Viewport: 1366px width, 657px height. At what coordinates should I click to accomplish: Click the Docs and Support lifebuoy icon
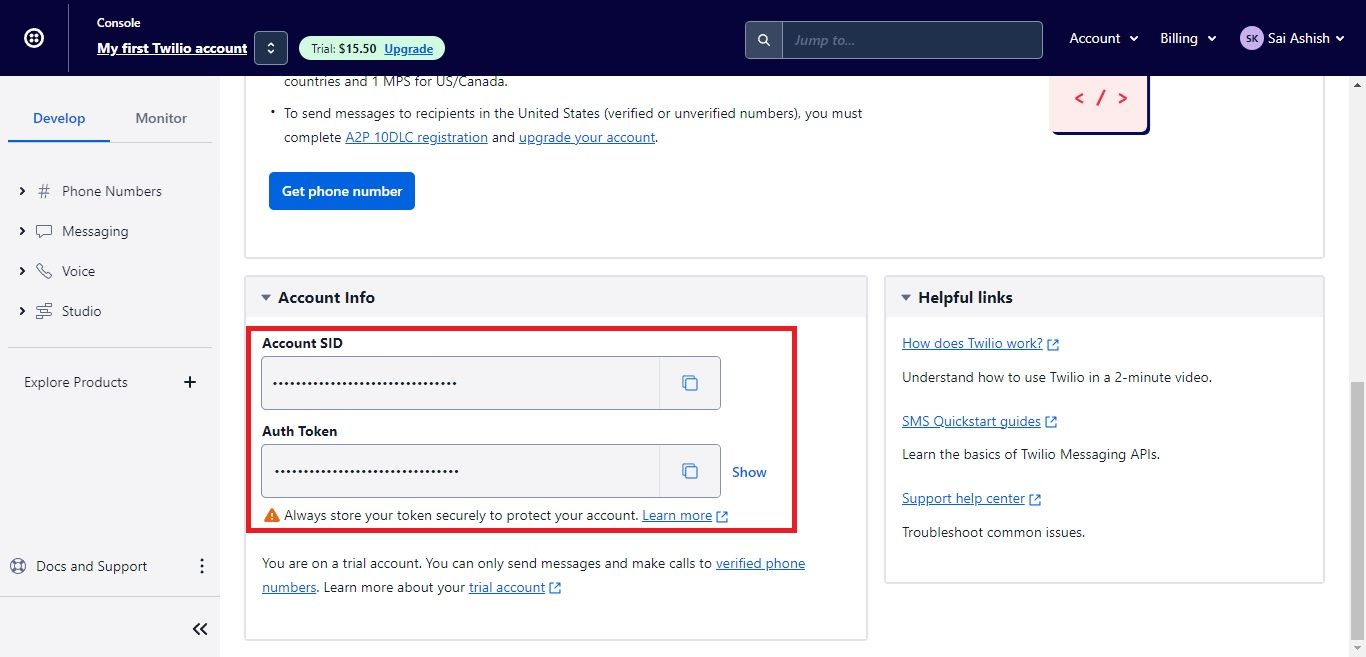(18, 566)
